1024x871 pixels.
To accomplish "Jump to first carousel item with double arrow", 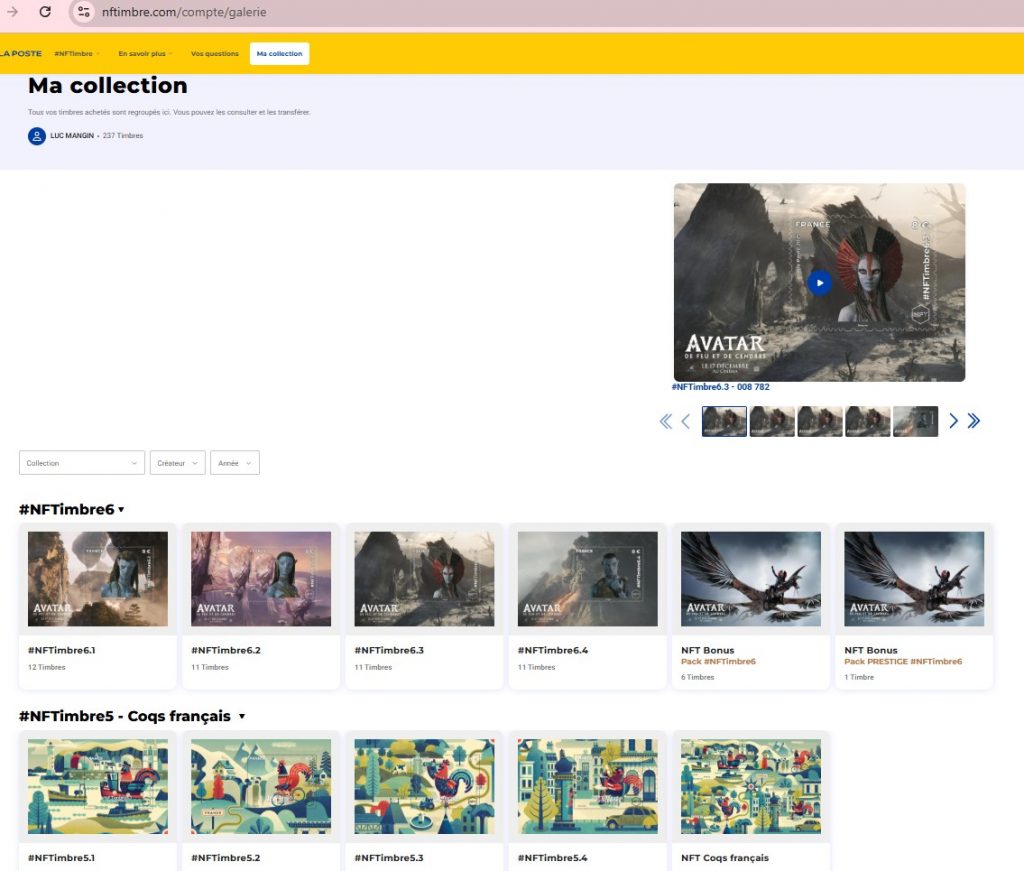I will 666,421.
